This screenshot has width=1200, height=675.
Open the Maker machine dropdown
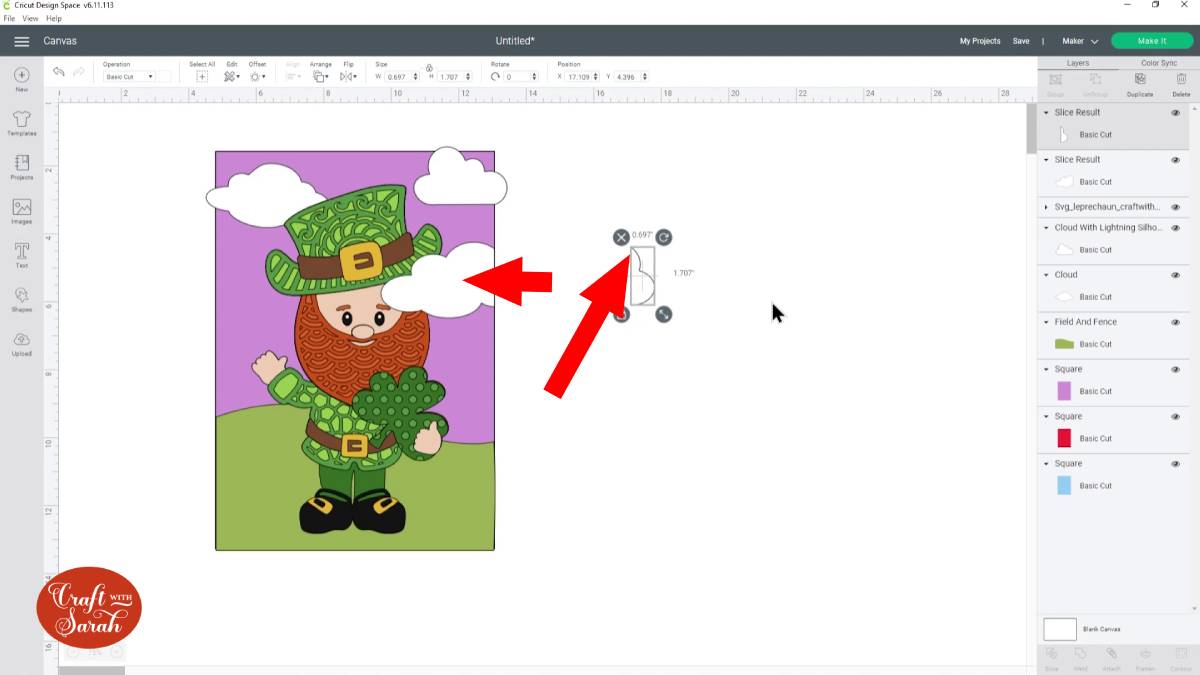tap(1080, 41)
